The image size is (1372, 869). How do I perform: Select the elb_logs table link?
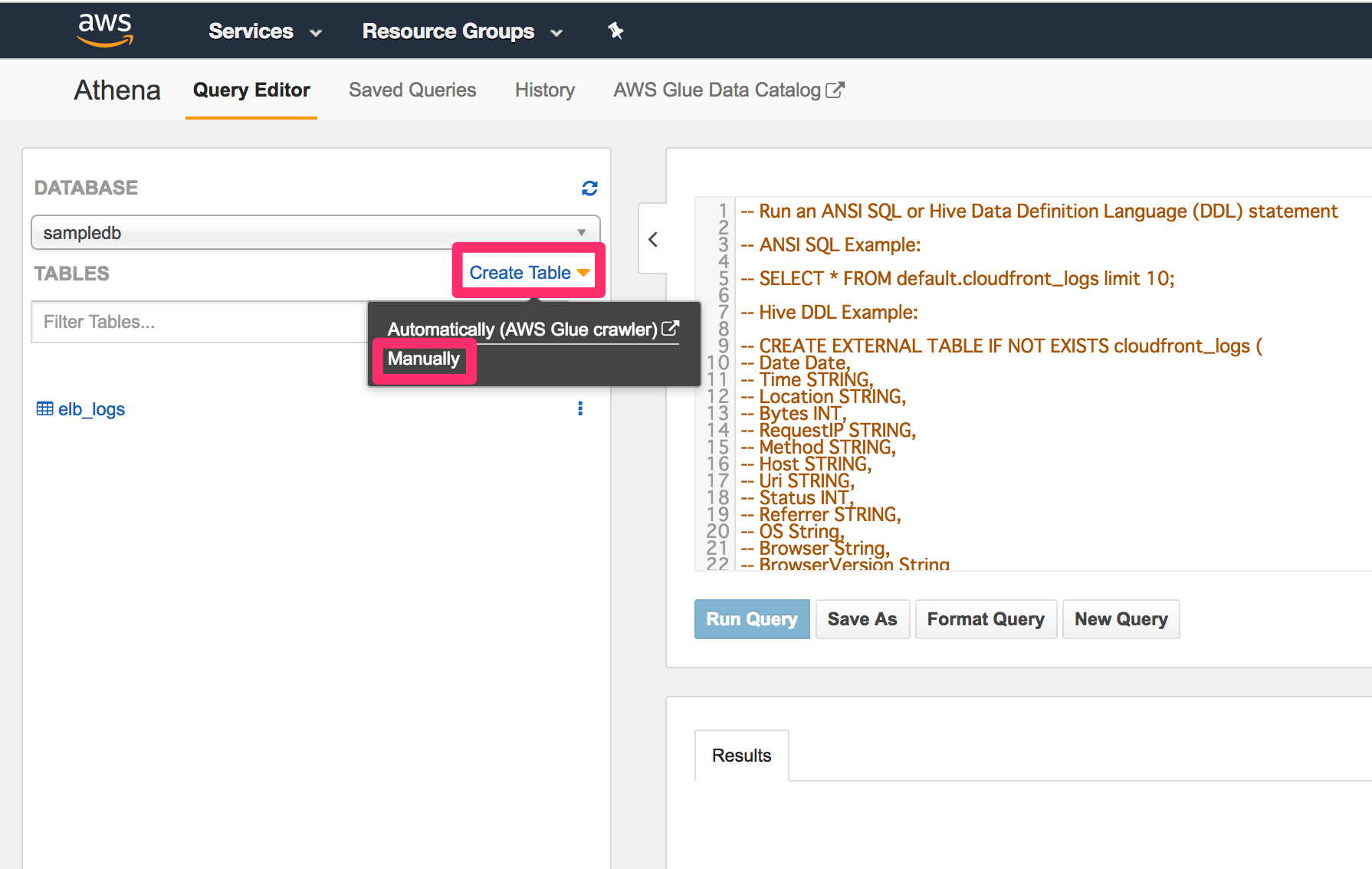point(90,408)
